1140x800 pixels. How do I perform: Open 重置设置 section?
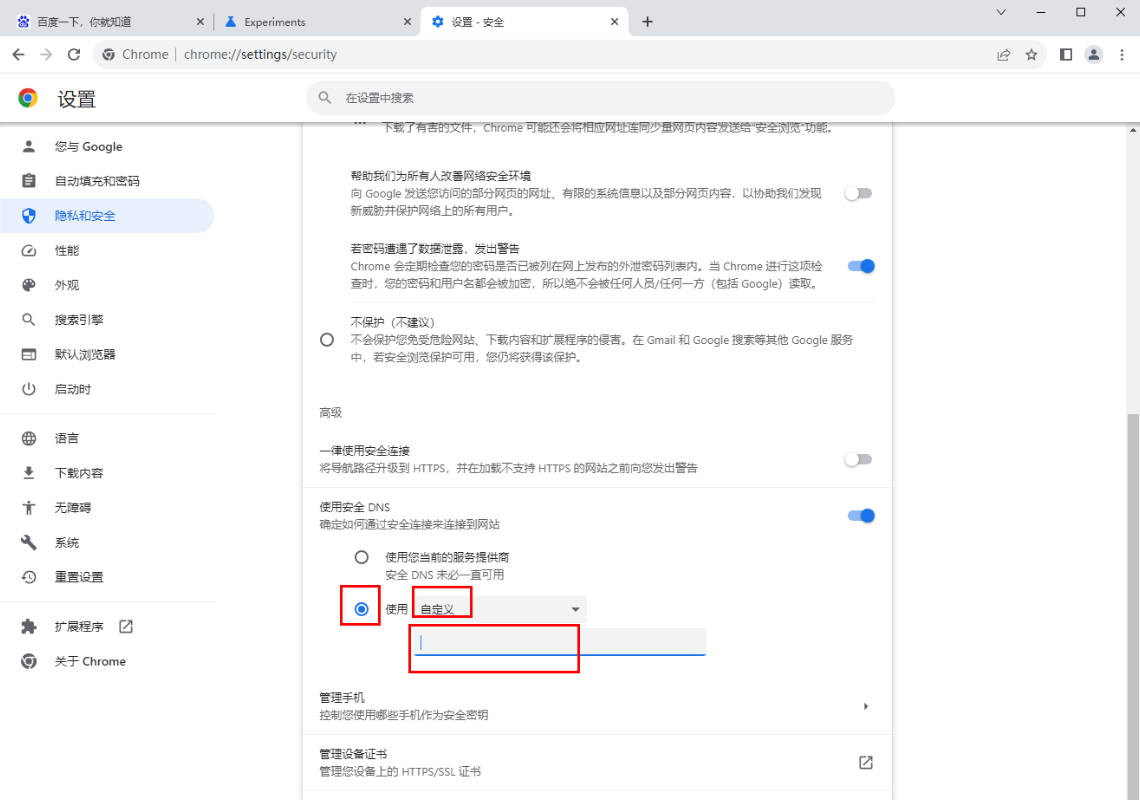(x=108, y=577)
